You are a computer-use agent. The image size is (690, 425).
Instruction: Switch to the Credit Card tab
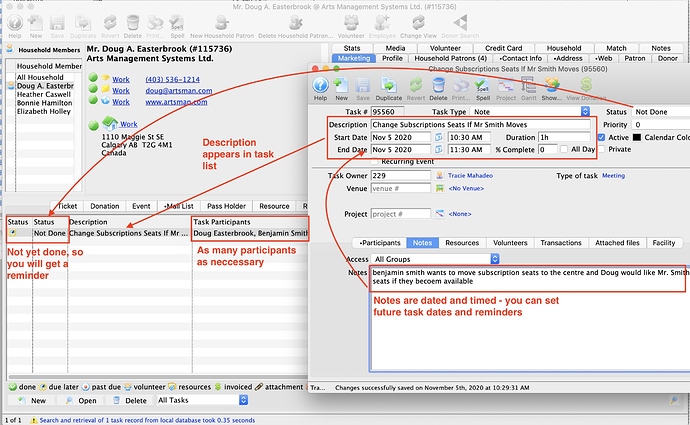503,48
